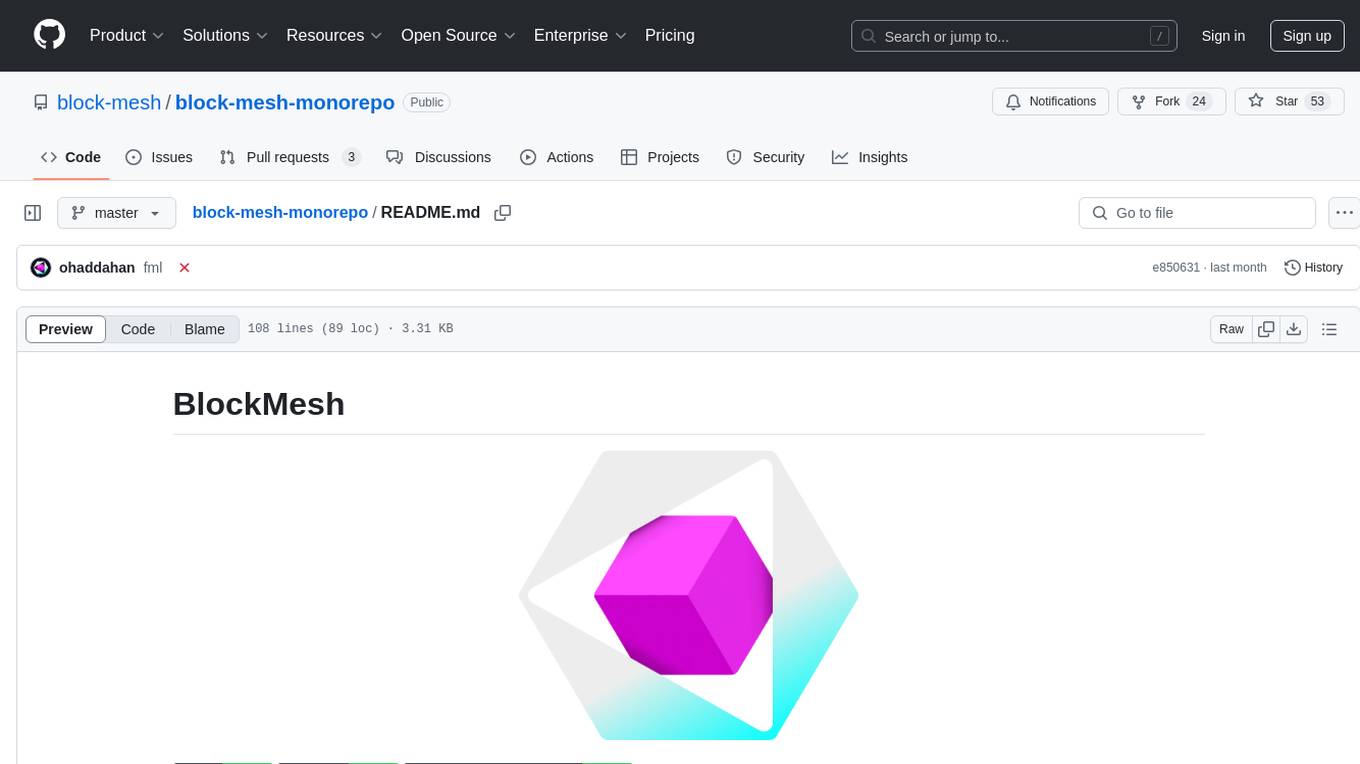Click the BlockMesh logo image
This screenshot has height=764, width=1360.
(688, 595)
